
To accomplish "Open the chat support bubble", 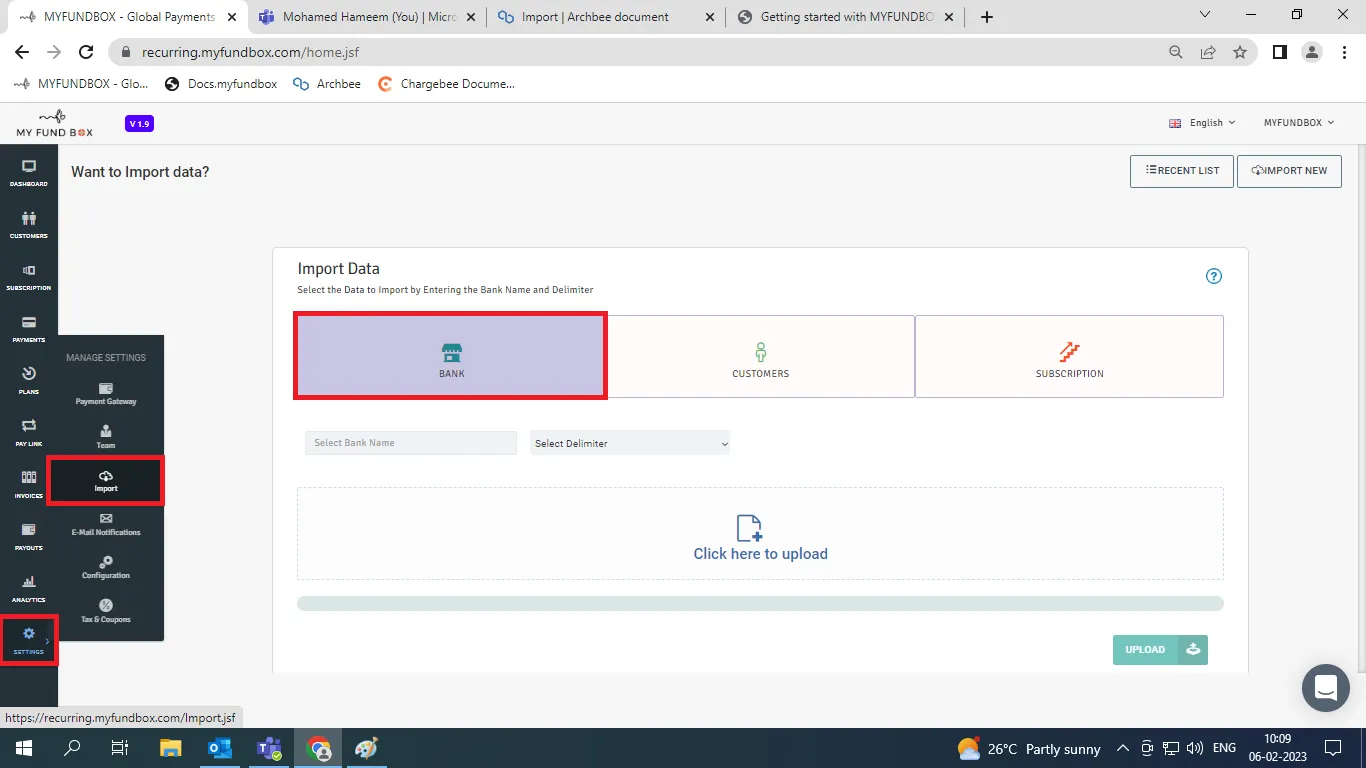I will pyautogui.click(x=1326, y=687).
